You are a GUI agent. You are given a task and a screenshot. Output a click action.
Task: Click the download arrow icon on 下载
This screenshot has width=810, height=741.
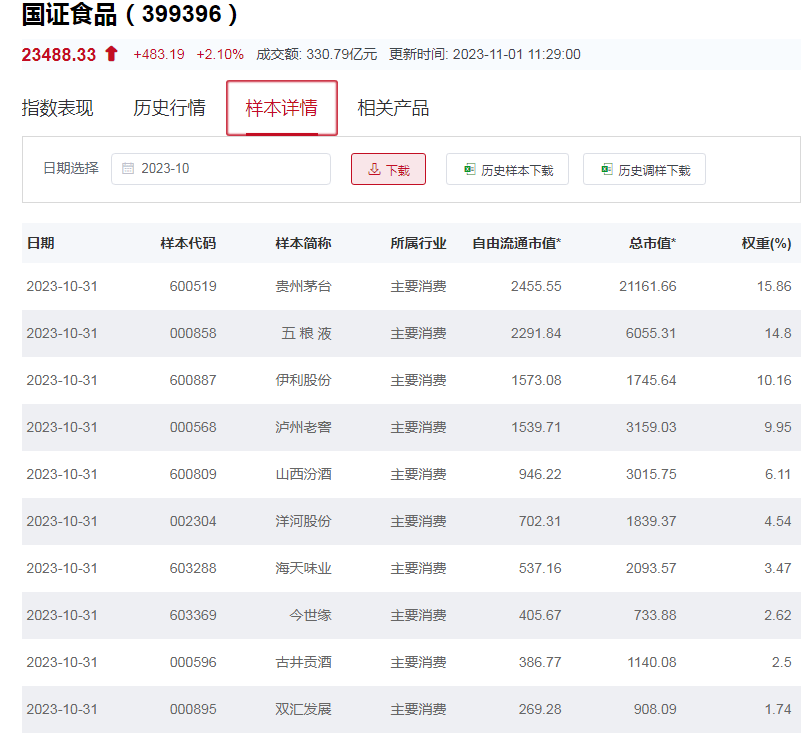pos(374,170)
